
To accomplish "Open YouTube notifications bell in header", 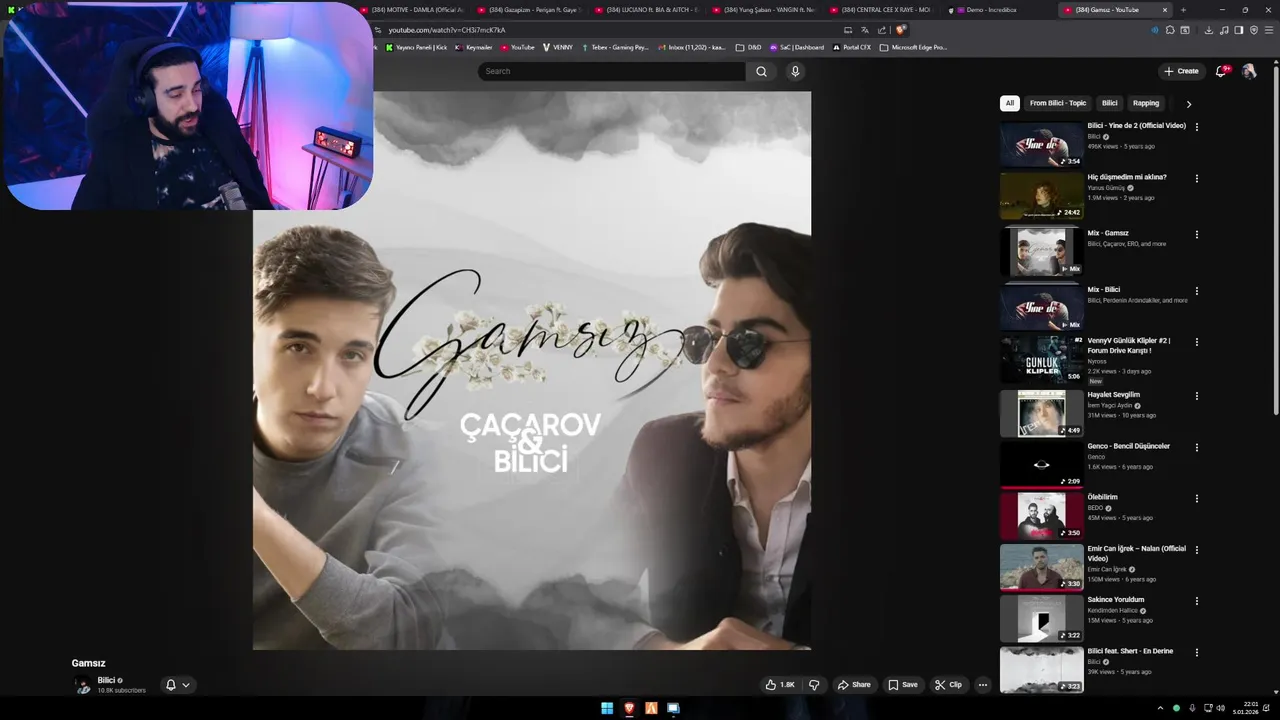I will (x=1221, y=71).
